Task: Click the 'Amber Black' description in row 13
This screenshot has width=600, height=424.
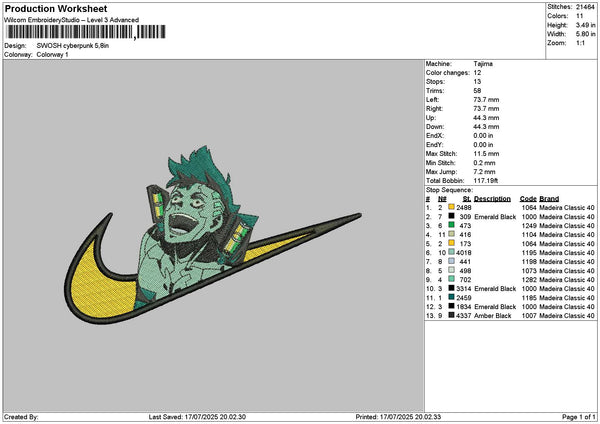Action: [x=492, y=315]
